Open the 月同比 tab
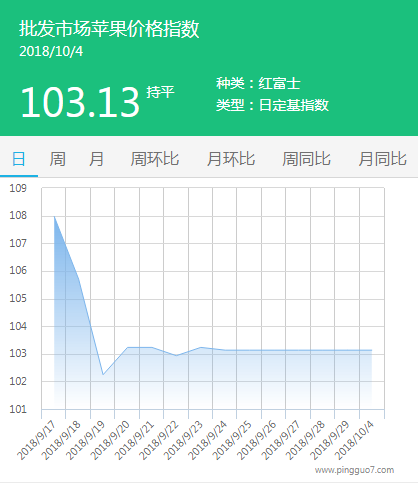This screenshot has width=418, height=483. tap(383, 159)
